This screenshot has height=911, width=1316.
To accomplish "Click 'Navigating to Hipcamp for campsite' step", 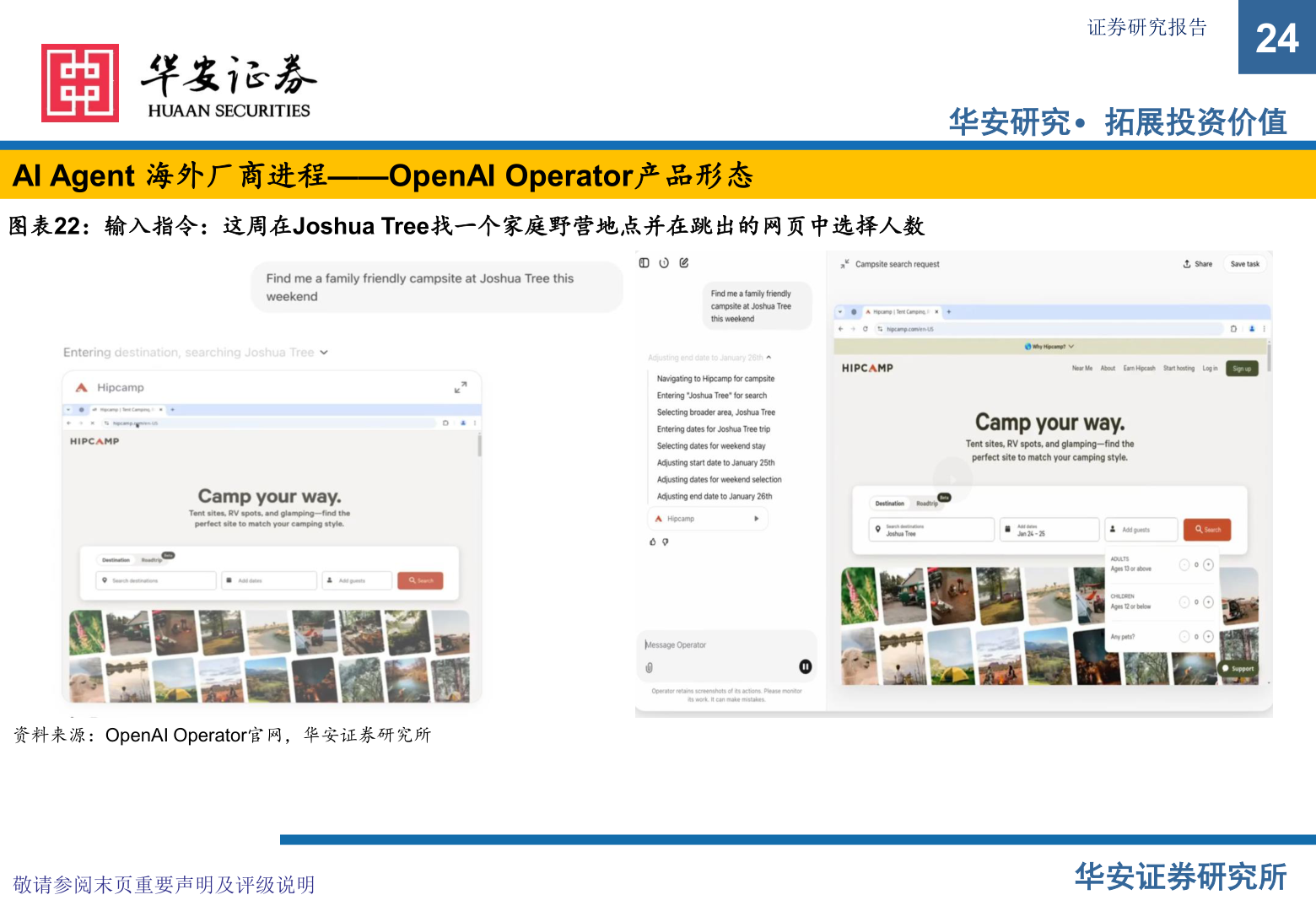I will point(715,379).
